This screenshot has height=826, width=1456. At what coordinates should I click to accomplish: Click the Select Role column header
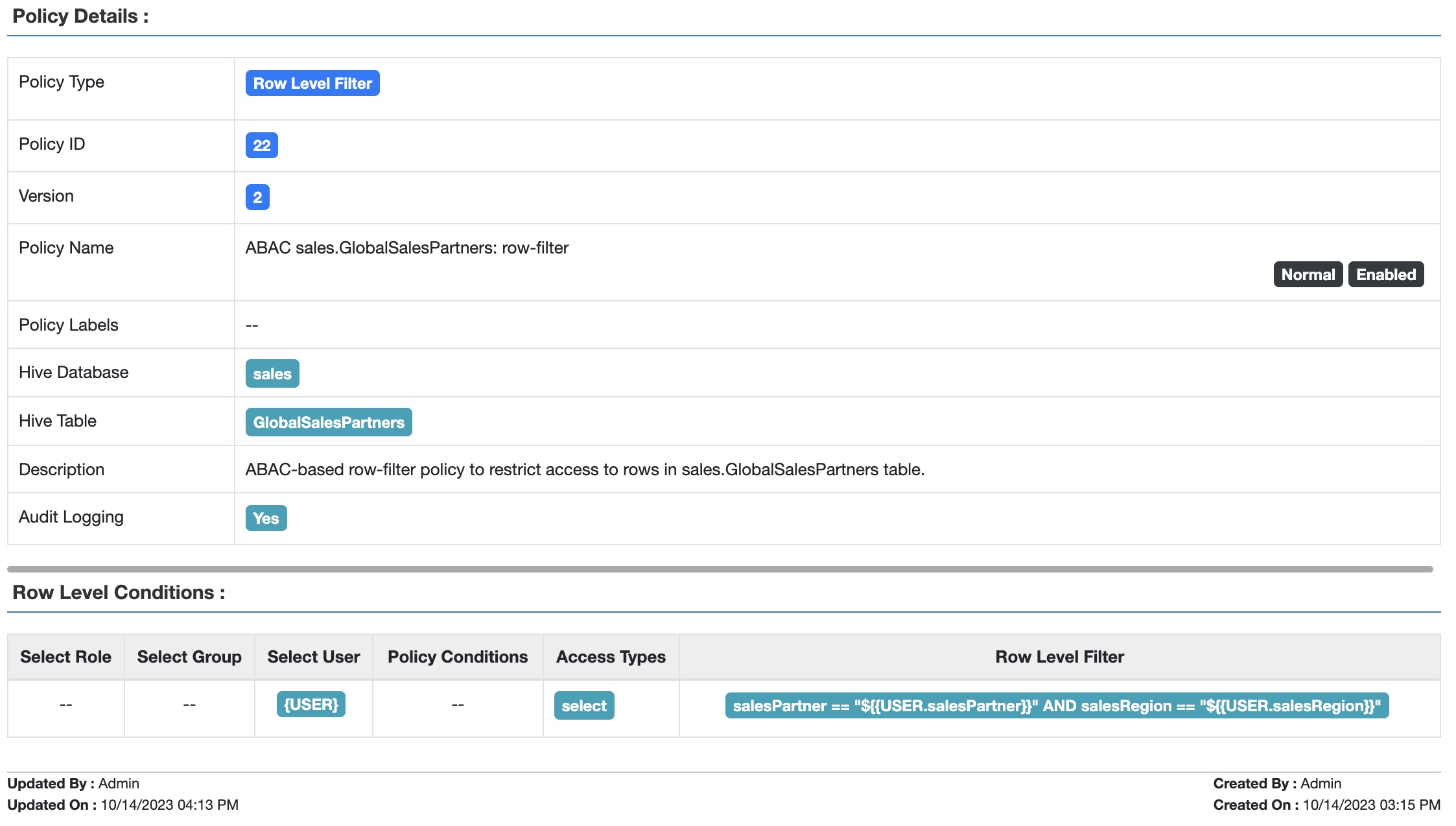click(65, 657)
